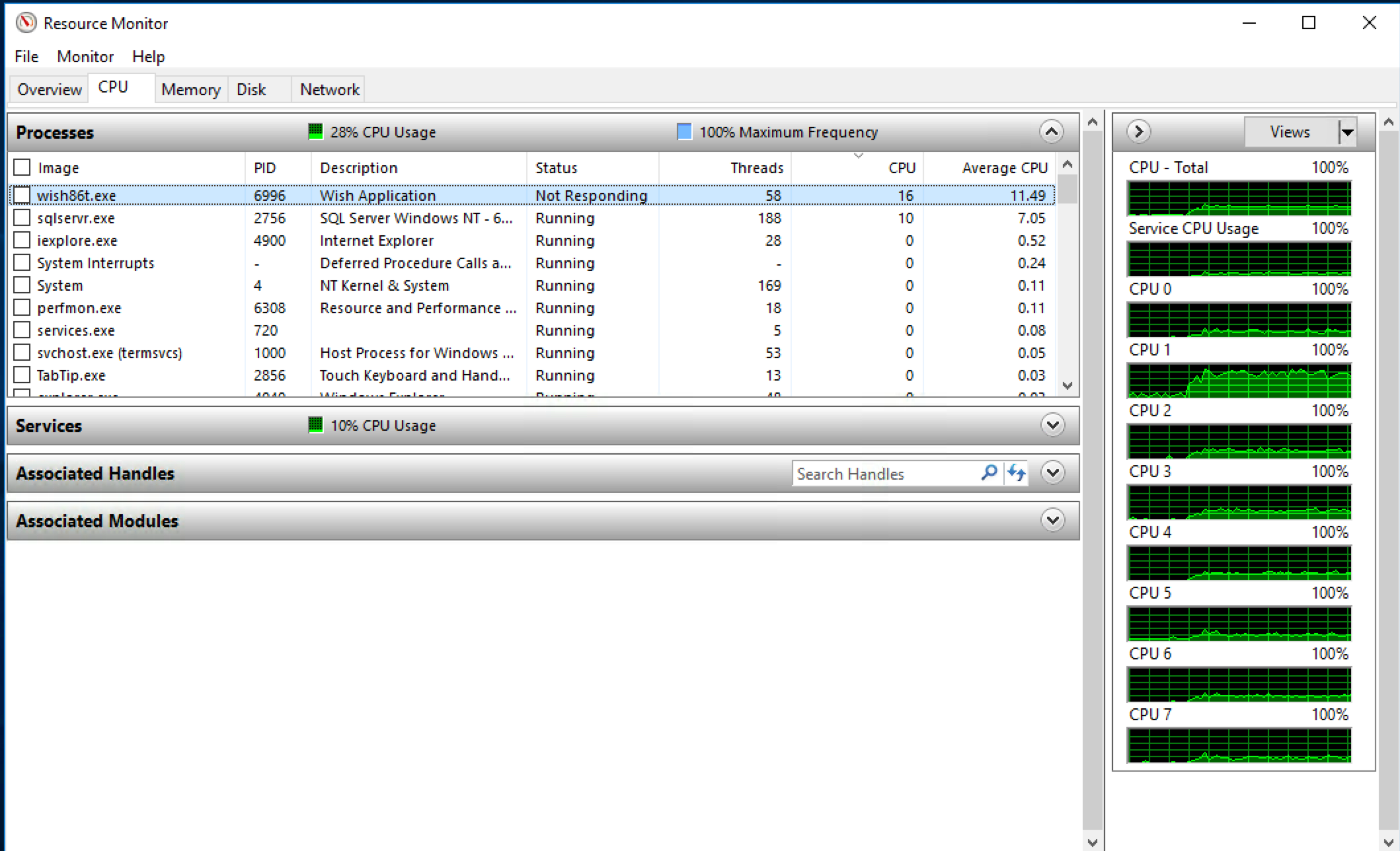Expand the Associated Handles section

click(1052, 472)
